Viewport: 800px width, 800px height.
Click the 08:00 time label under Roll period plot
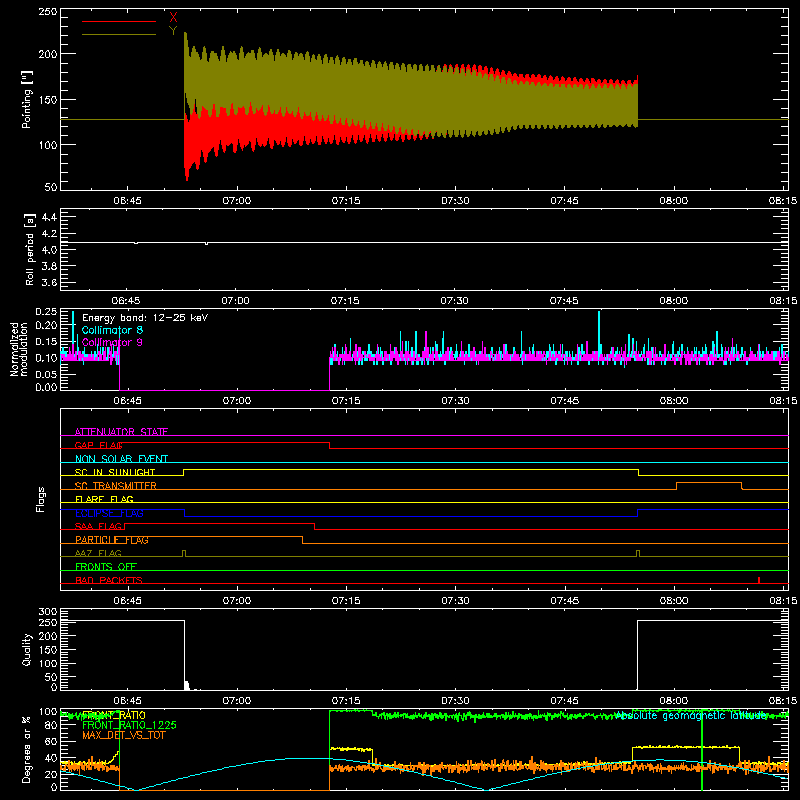(x=673, y=301)
